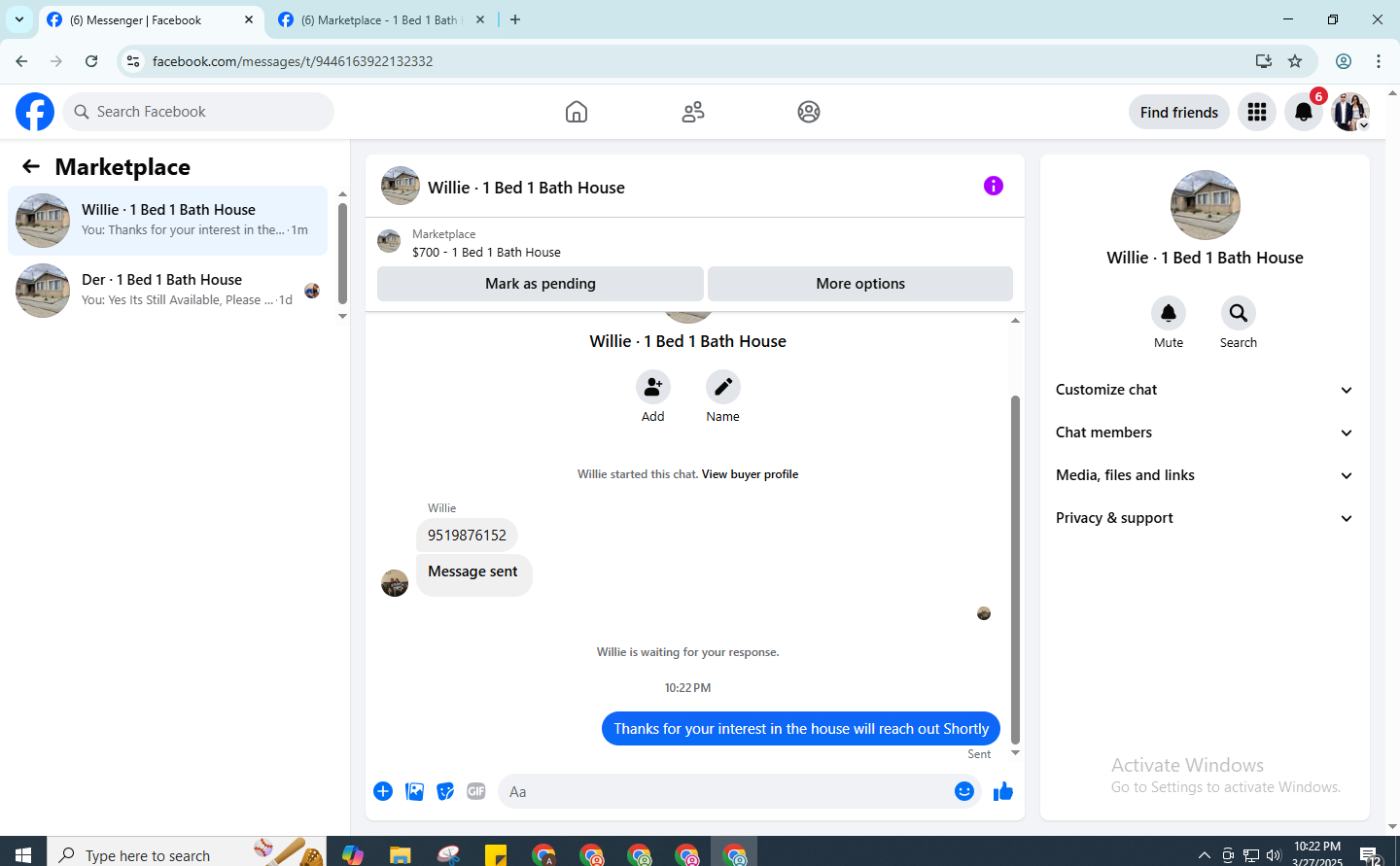Expand the Customize chat section

click(1205, 390)
